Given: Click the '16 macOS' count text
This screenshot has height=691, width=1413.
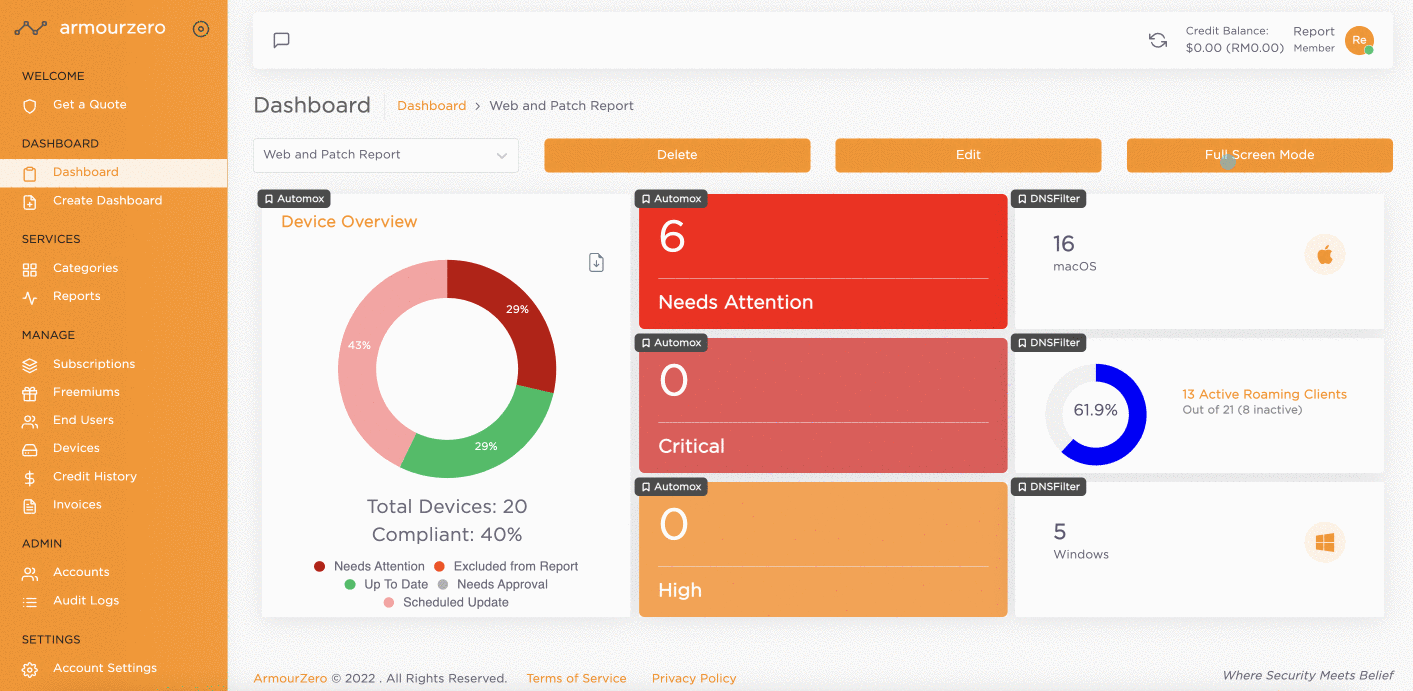Looking at the screenshot, I should (1075, 253).
